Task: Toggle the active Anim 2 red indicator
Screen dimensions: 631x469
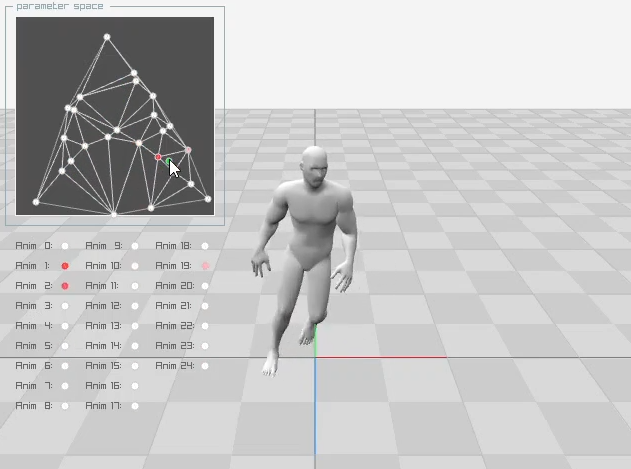Action: click(x=65, y=286)
